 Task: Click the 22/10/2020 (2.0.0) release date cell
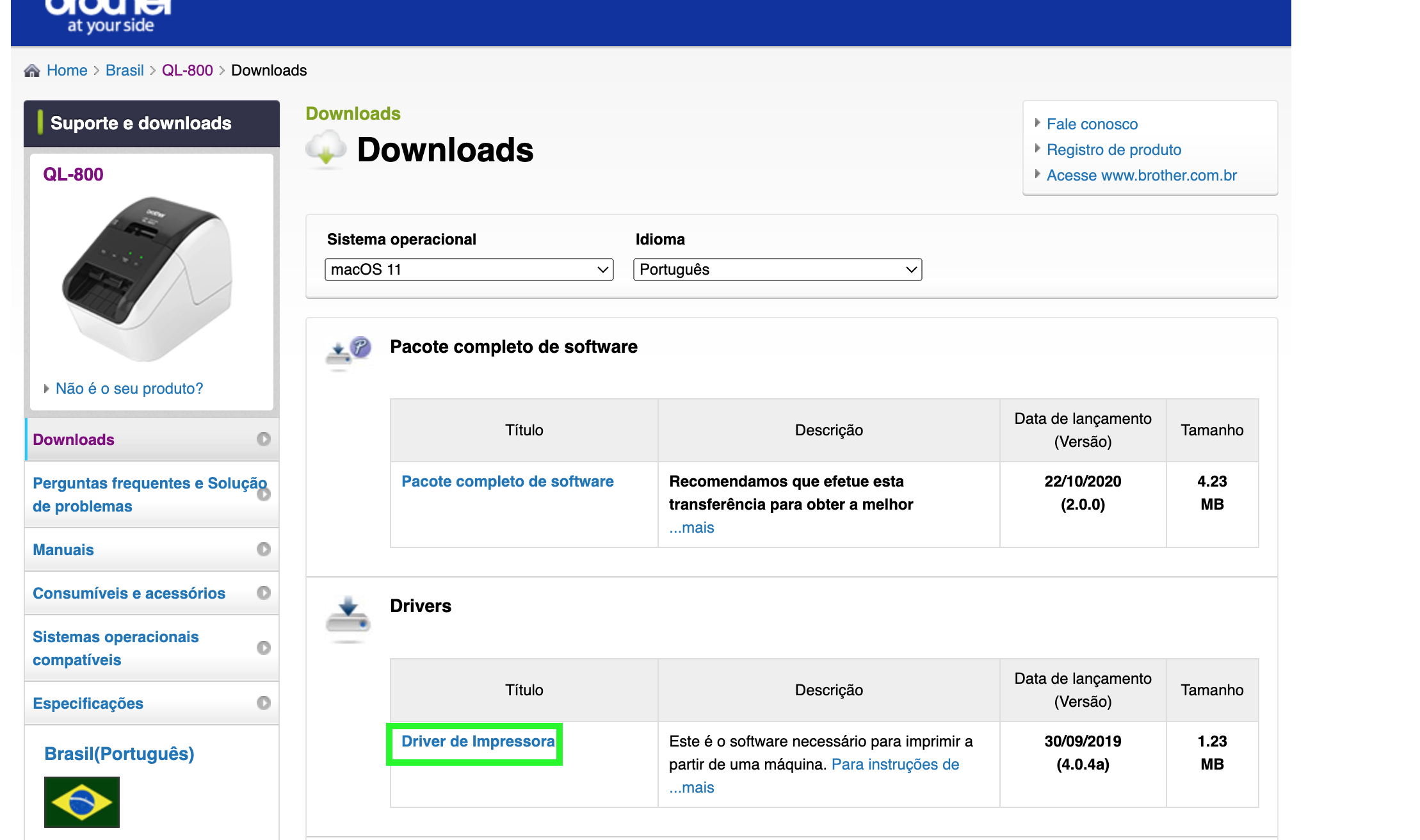1083,505
